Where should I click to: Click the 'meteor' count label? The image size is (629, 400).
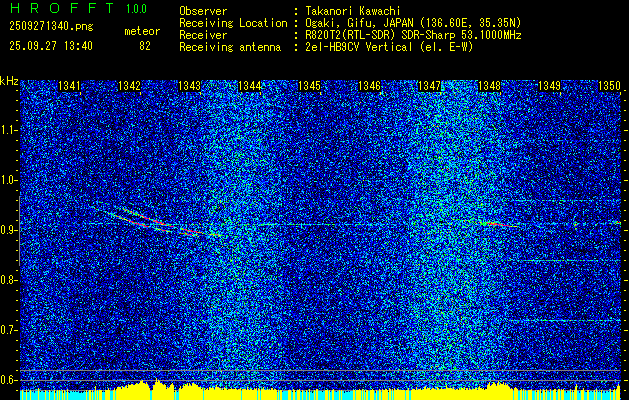142,31
